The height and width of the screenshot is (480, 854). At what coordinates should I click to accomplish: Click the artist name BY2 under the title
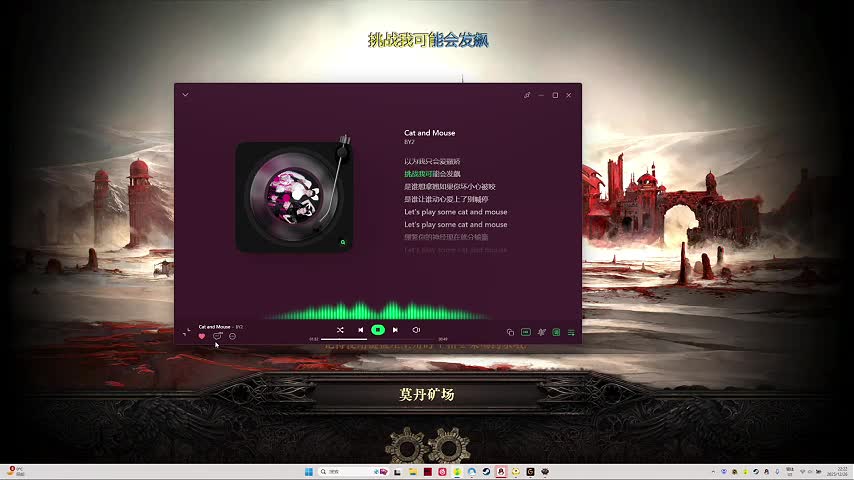pyautogui.click(x=409, y=142)
